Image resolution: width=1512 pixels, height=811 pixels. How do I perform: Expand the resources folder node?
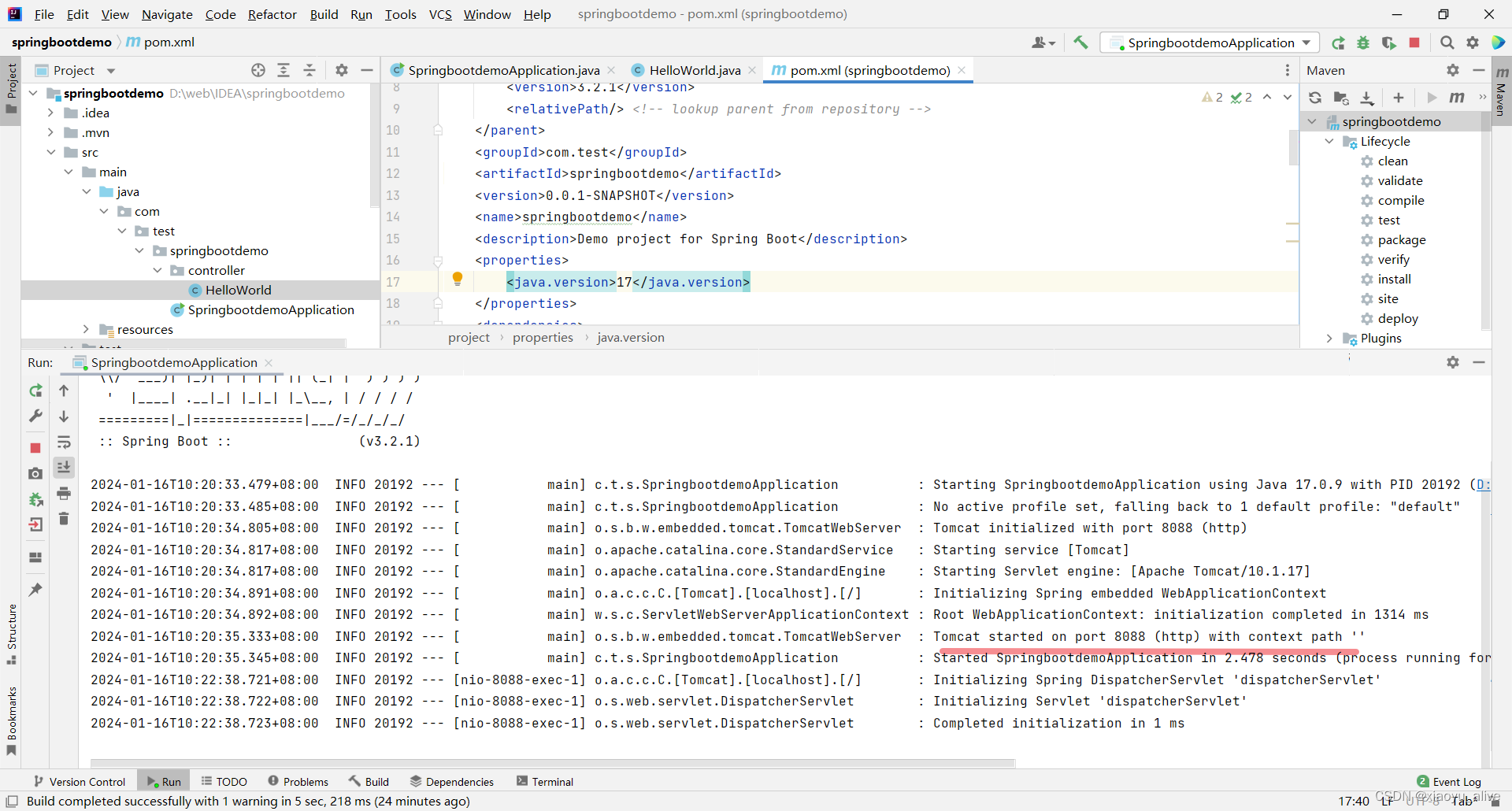(x=87, y=329)
